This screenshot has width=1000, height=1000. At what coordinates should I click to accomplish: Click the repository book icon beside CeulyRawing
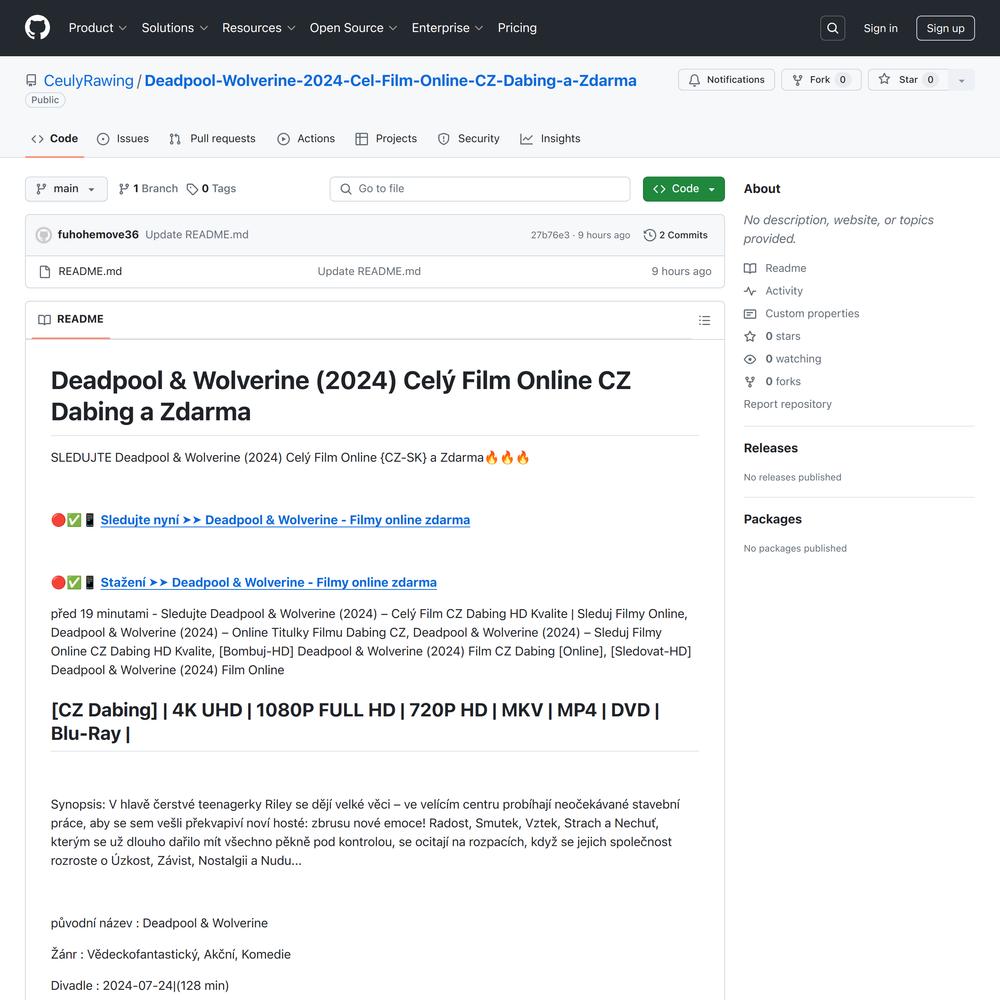click(31, 80)
